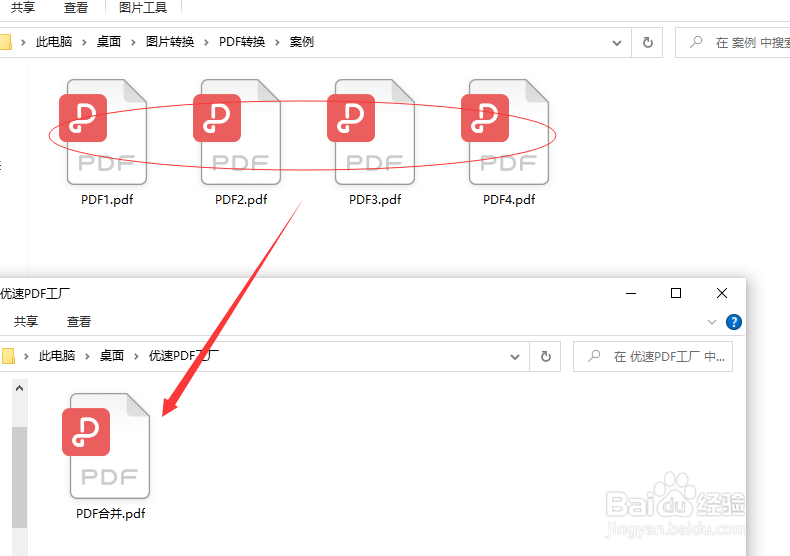The image size is (790, 556).
Task: Expand the ribbon in the 优速PDF工厂 window
Action: (x=712, y=322)
